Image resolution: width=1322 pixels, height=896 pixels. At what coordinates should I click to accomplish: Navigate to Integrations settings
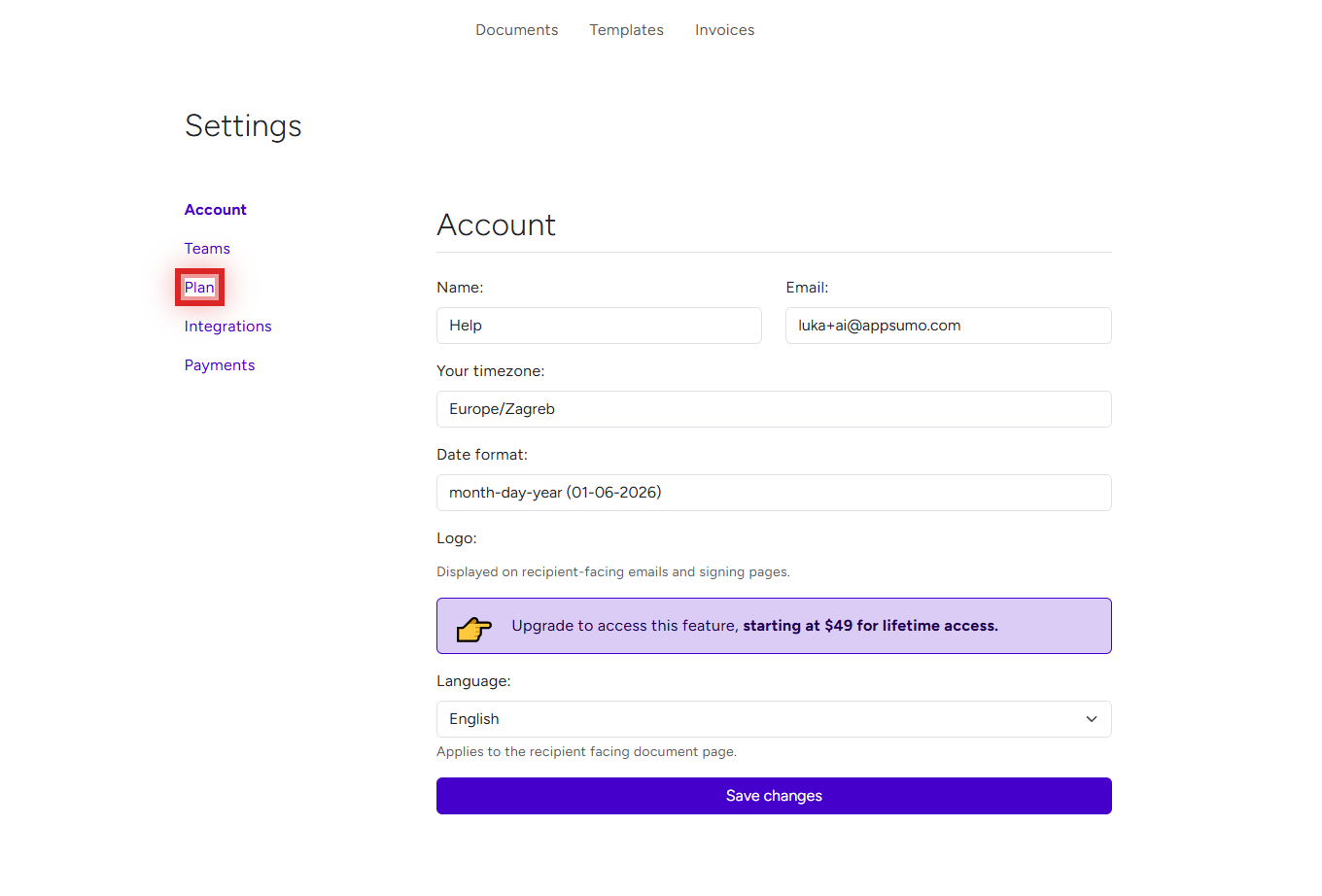pyautogui.click(x=227, y=326)
